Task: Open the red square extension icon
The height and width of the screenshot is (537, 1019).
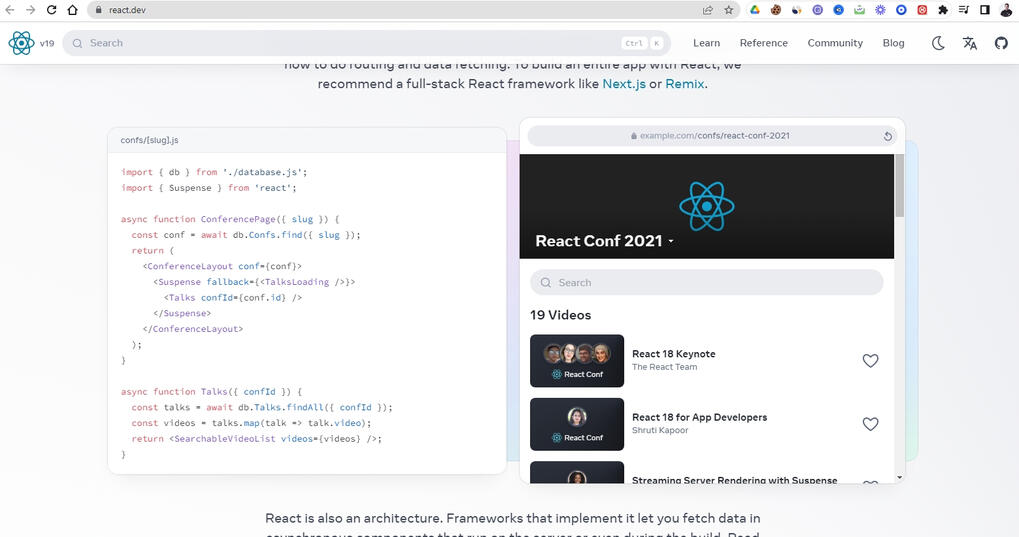Action: click(x=922, y=10)
